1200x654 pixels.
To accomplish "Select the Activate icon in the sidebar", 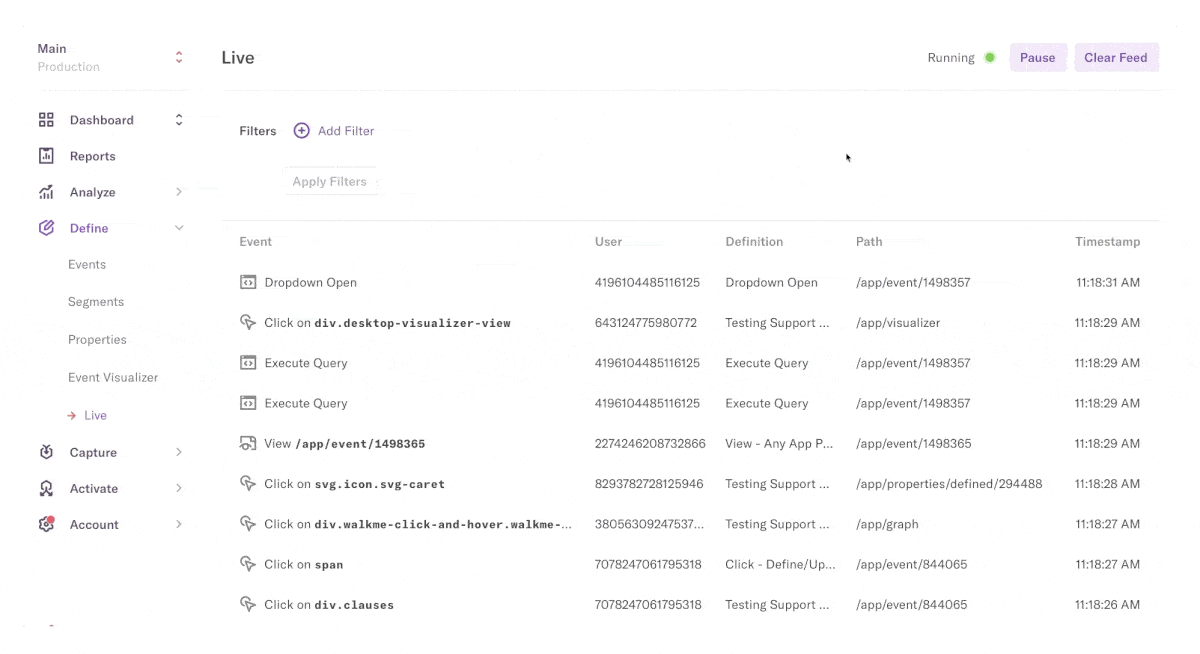I will coord(46,488).
